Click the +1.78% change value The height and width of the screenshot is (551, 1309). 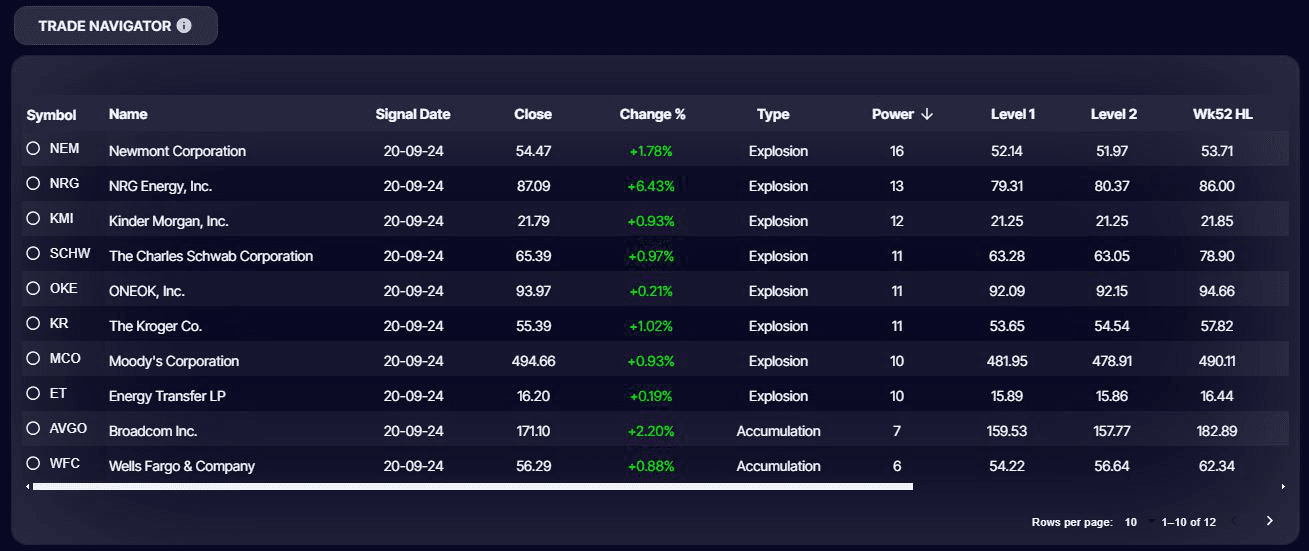click(651, 151)
